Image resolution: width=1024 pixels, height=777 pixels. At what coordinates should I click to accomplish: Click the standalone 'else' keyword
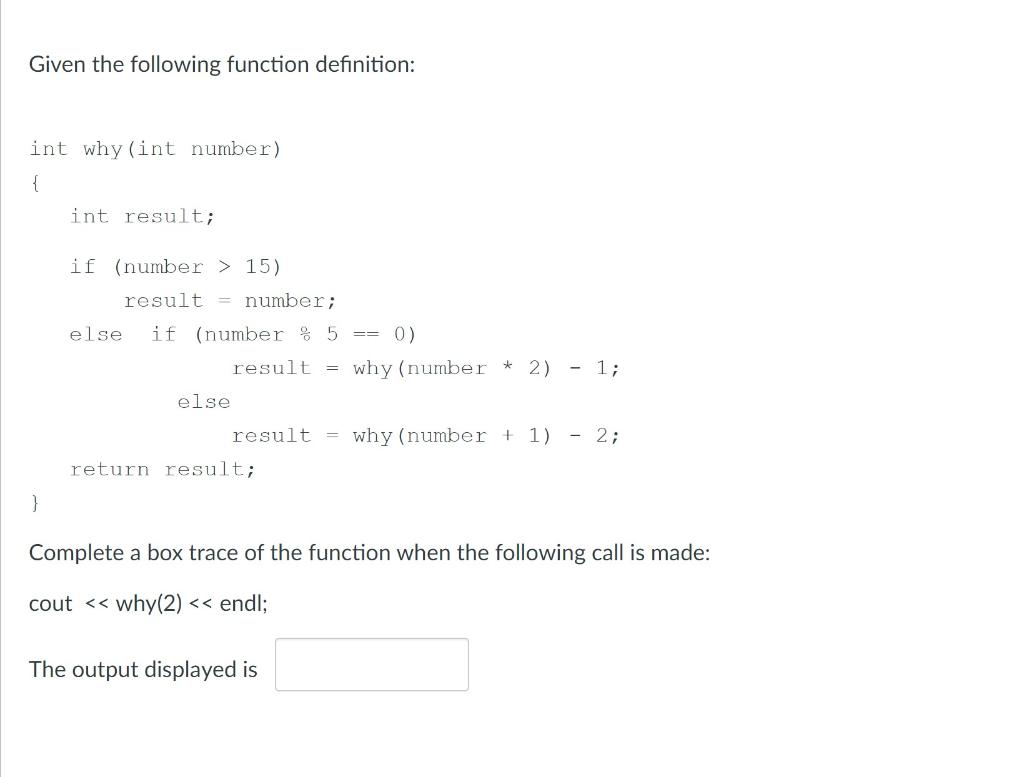pos(204,401)
